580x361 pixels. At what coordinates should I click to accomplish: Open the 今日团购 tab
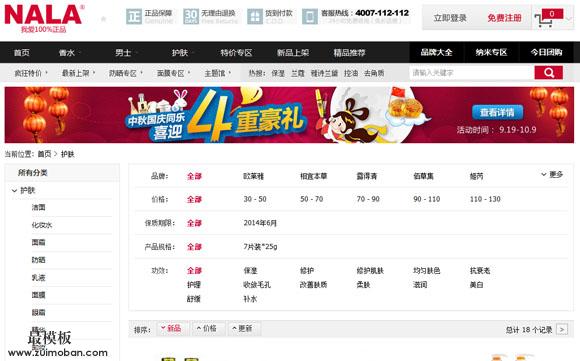tap(546, 52)
